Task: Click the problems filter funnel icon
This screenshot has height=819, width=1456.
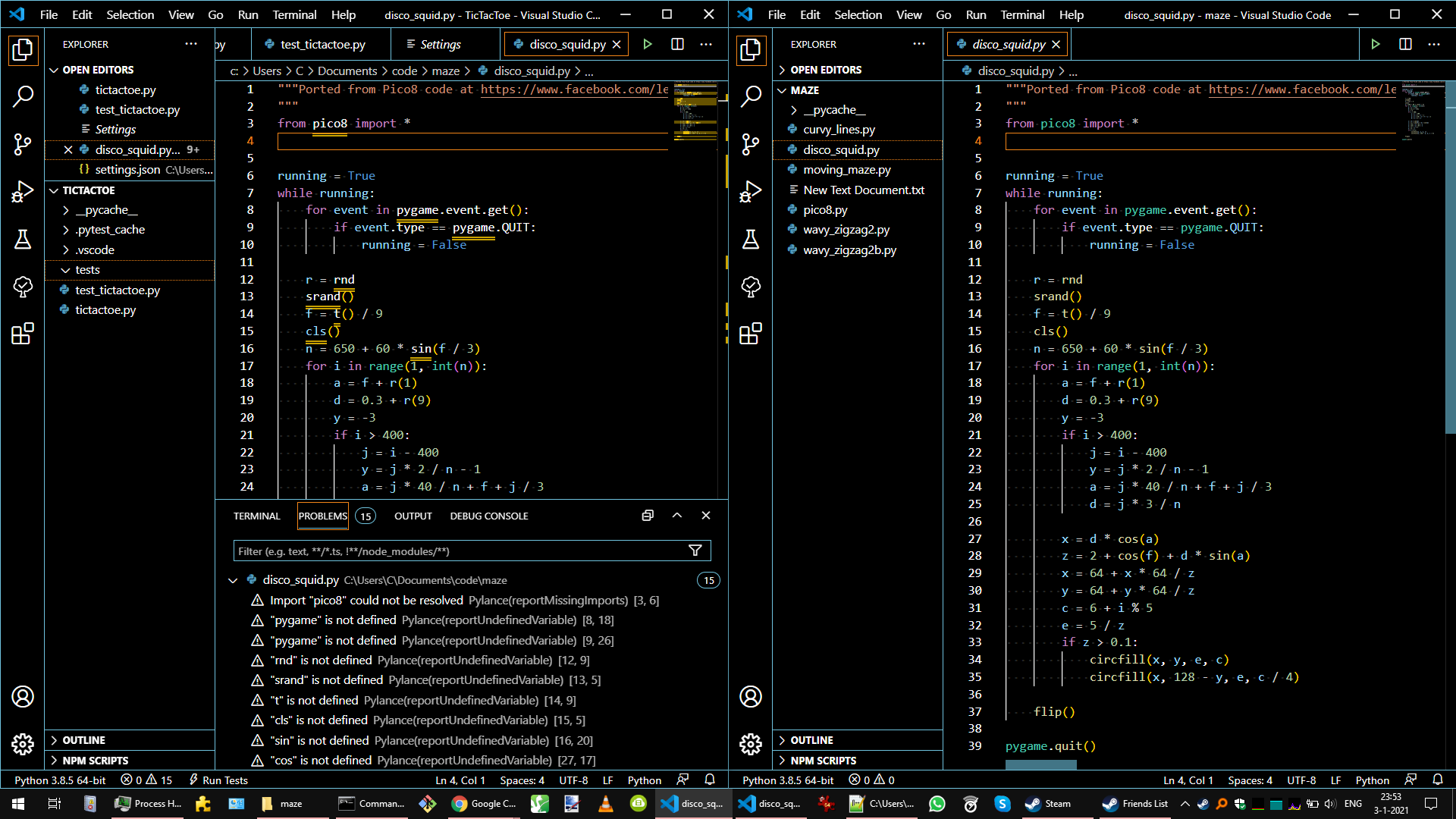Action: [x=695, y=551]
